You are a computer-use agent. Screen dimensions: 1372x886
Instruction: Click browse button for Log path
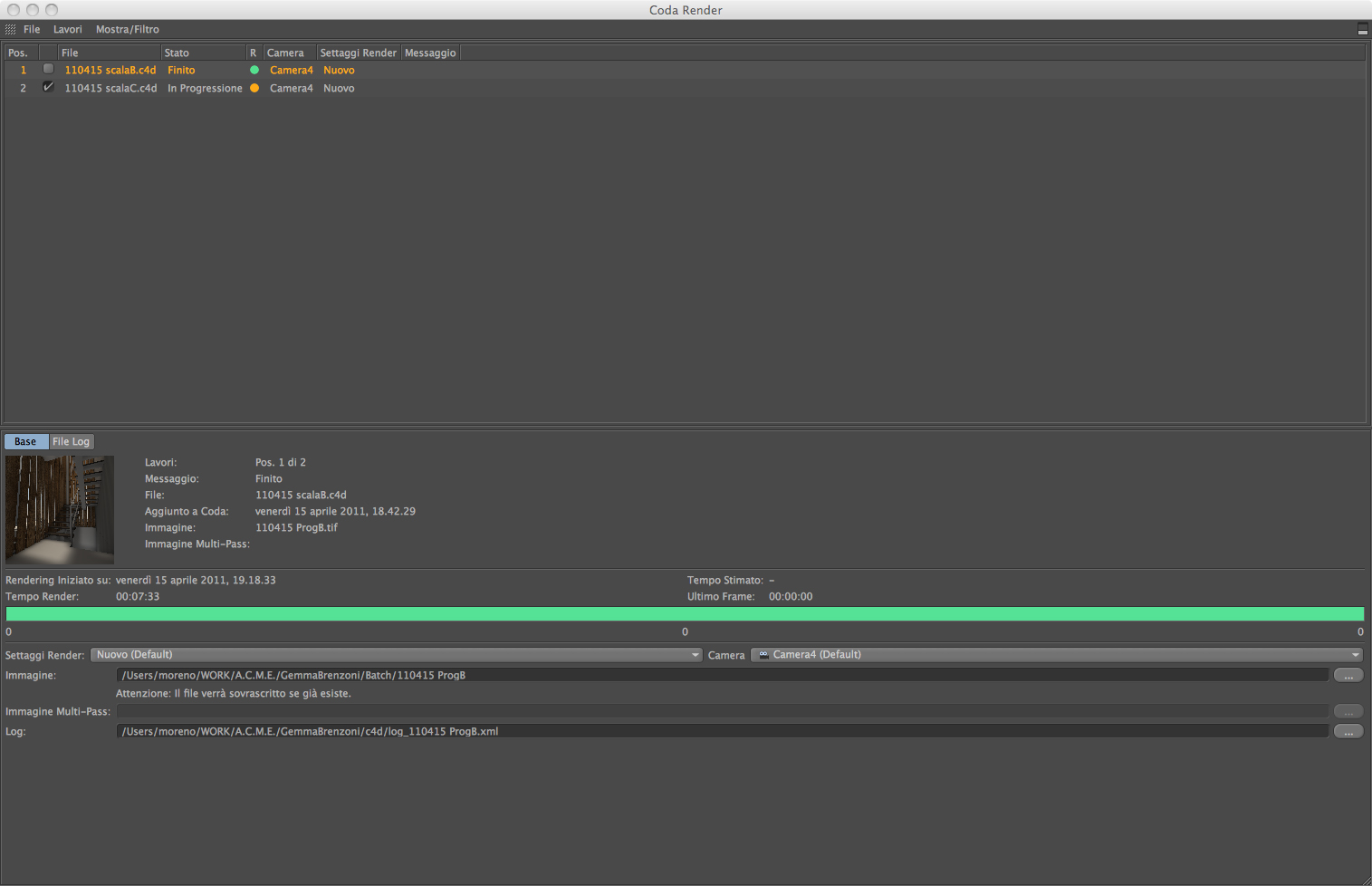[1348, 731]
